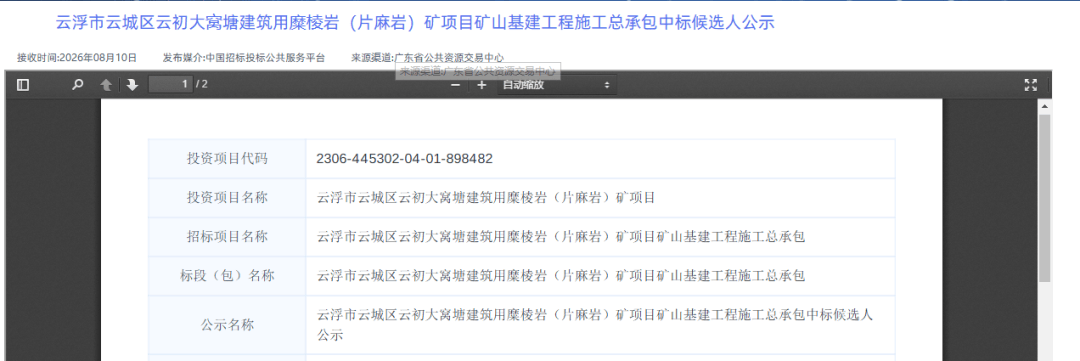Zoom in with the plus button
Image resolution: width=1080 pixels, height=361 pixels.
tap(481, 85)
